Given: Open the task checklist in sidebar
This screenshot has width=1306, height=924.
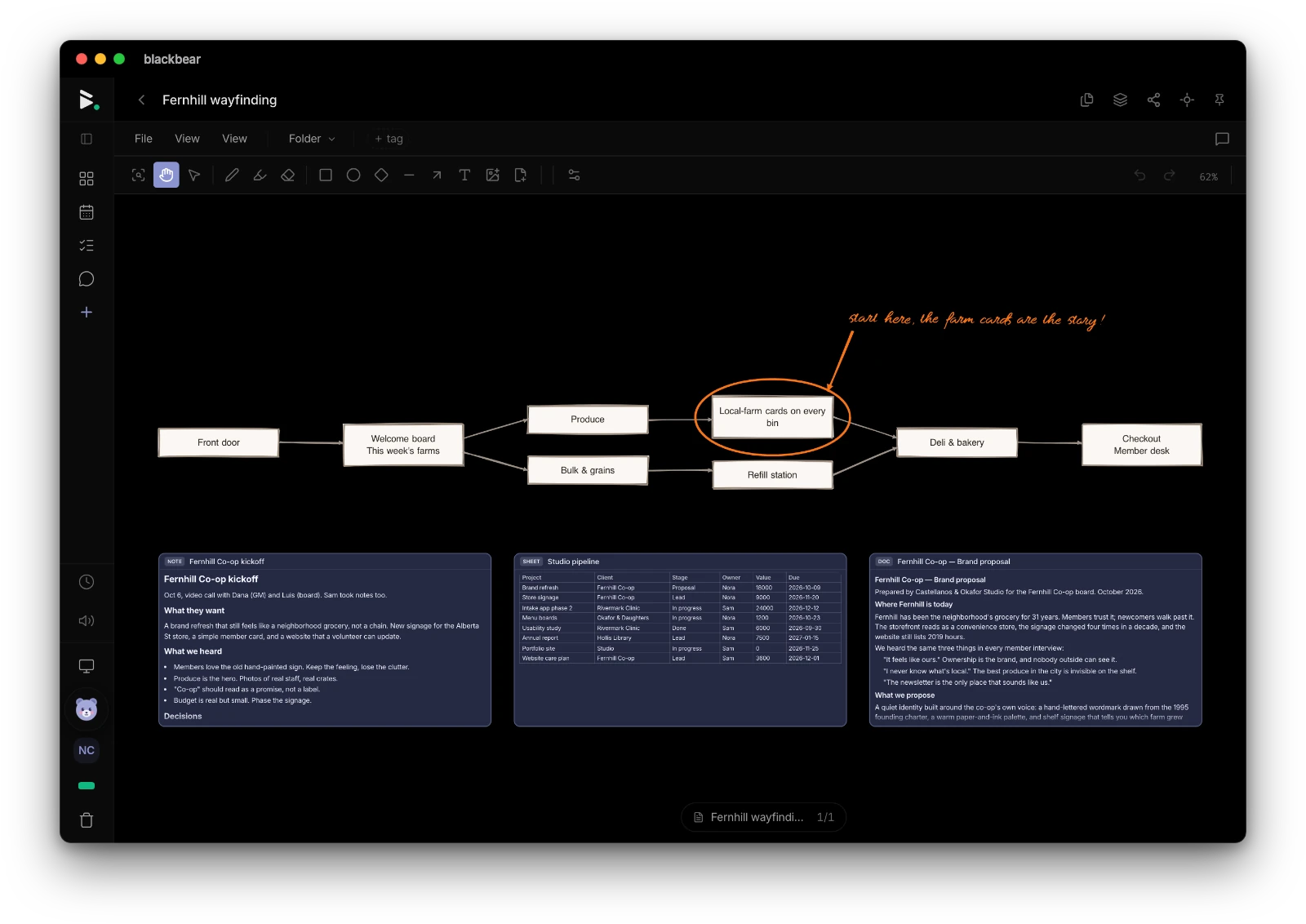Looking at the screenshot, I should (x=87, y=246).
